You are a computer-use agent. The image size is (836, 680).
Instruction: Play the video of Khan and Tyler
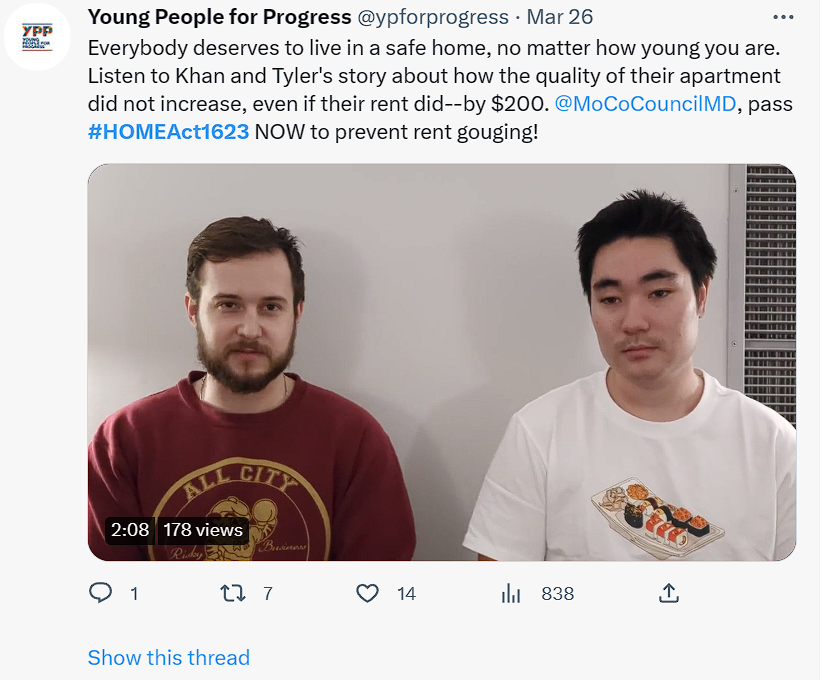click(441, 361)
